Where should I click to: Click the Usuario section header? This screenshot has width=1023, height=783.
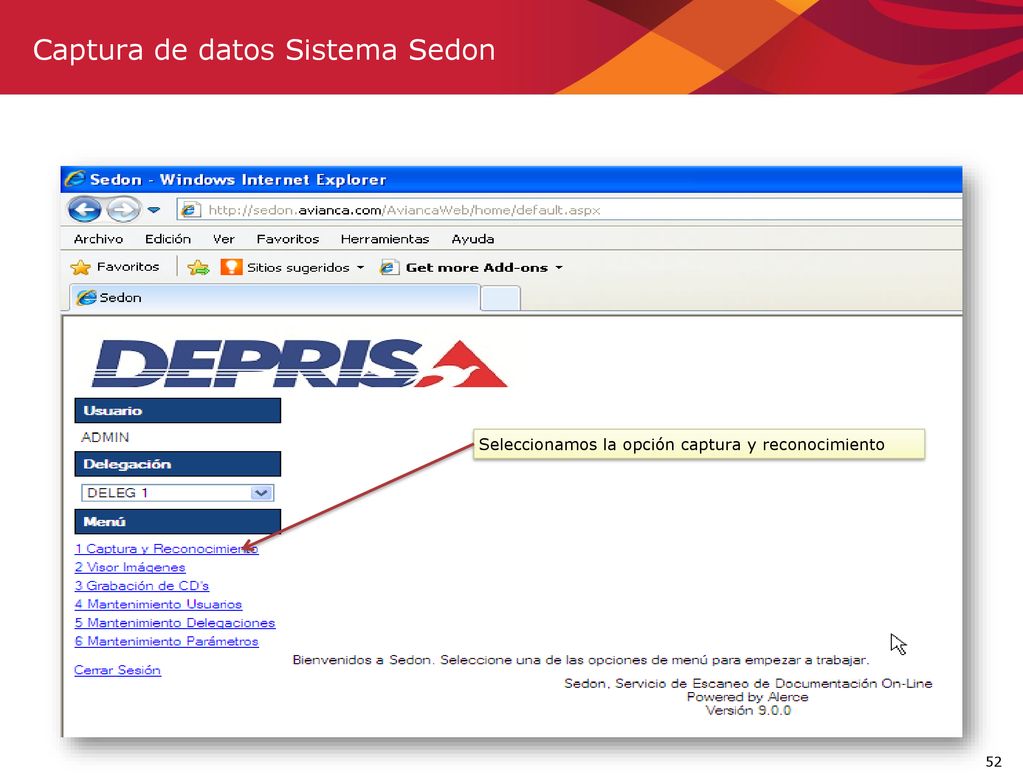click(177, 410)
